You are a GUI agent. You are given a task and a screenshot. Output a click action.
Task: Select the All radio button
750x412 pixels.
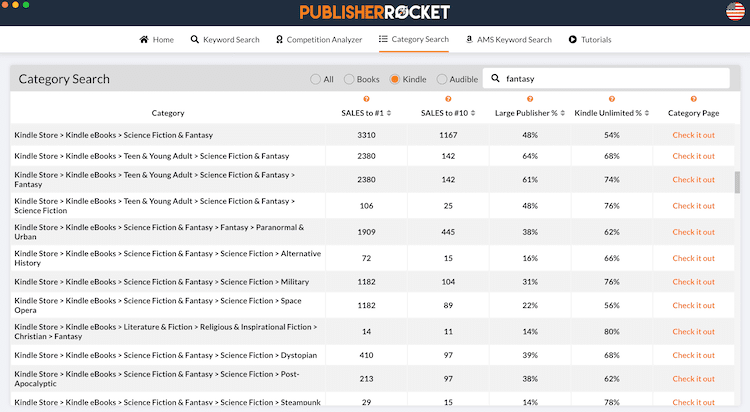click(x=315, y=79)
